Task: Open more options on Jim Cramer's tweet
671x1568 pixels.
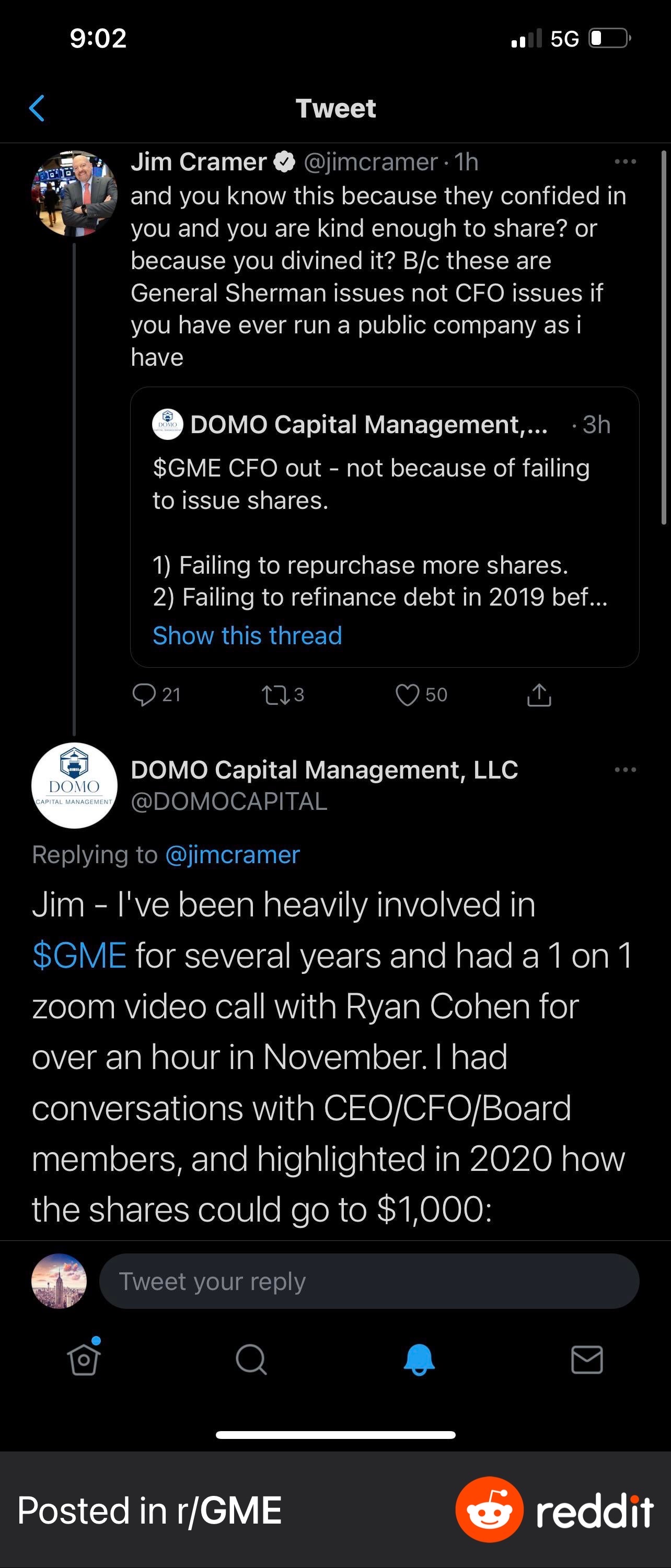Action: tap(626, 162)
